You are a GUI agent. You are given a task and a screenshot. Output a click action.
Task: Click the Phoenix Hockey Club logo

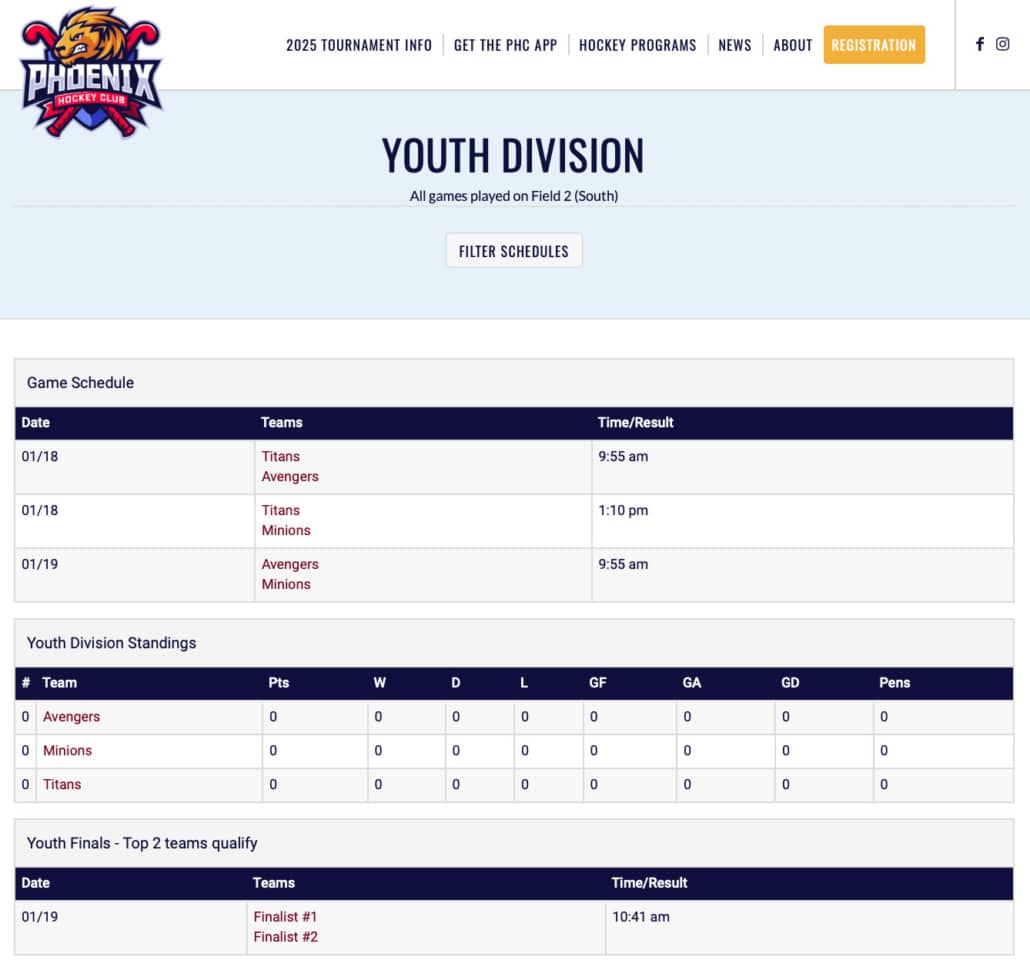pos(91,72)
